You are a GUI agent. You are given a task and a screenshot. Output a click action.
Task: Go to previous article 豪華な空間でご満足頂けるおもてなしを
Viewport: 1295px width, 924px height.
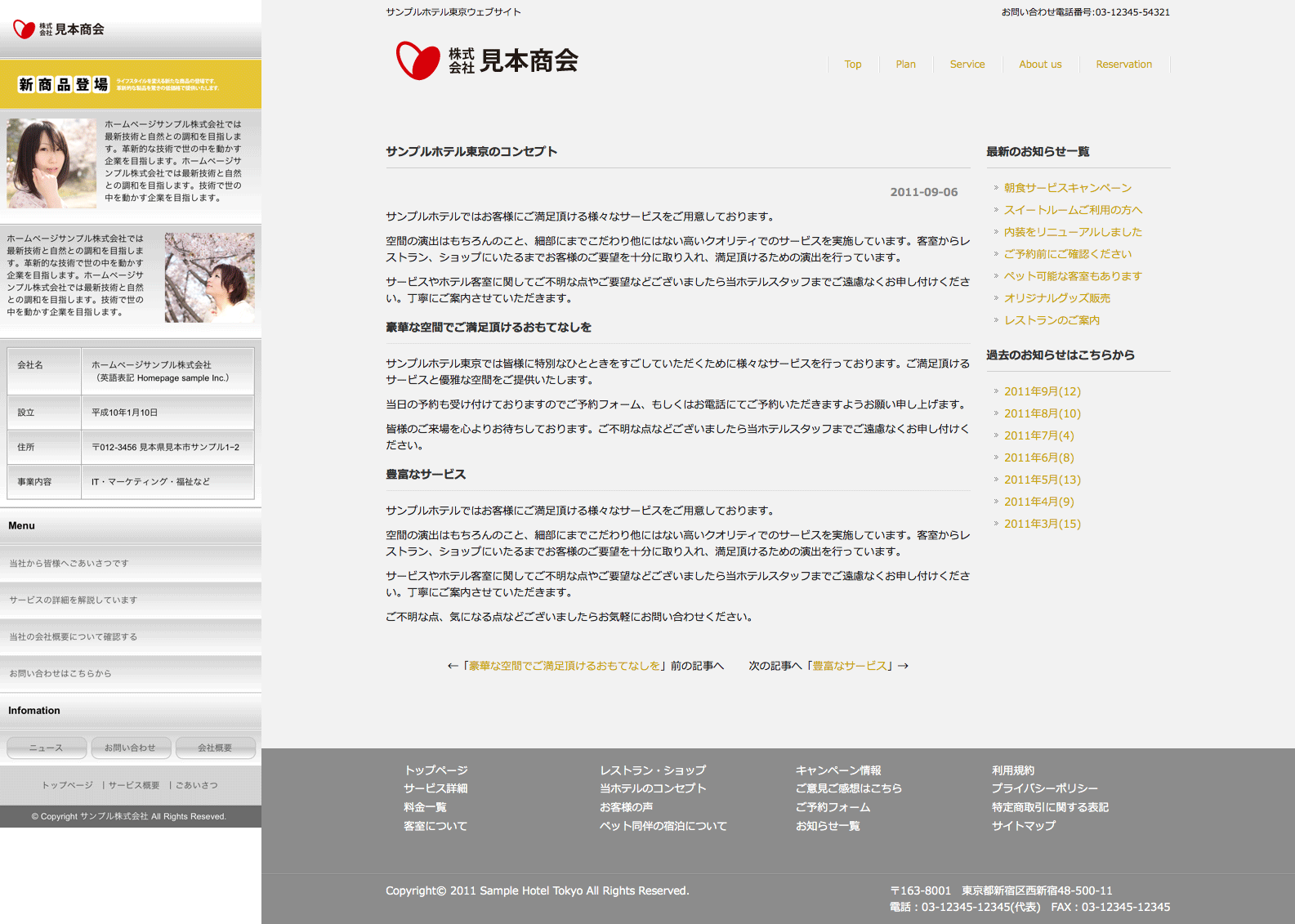point(564,666)
